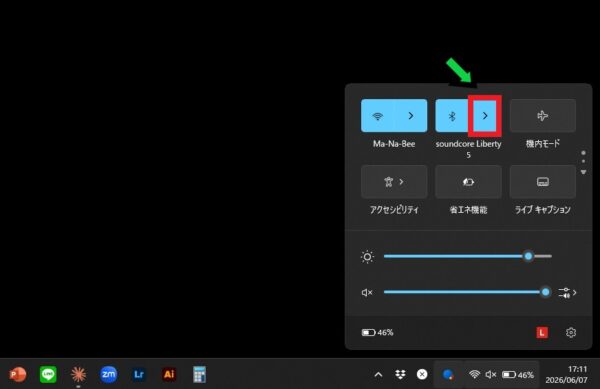Screen dimensions: 600x389
Task: Open LINE app from the taskbar
Action: coord(48,374)
